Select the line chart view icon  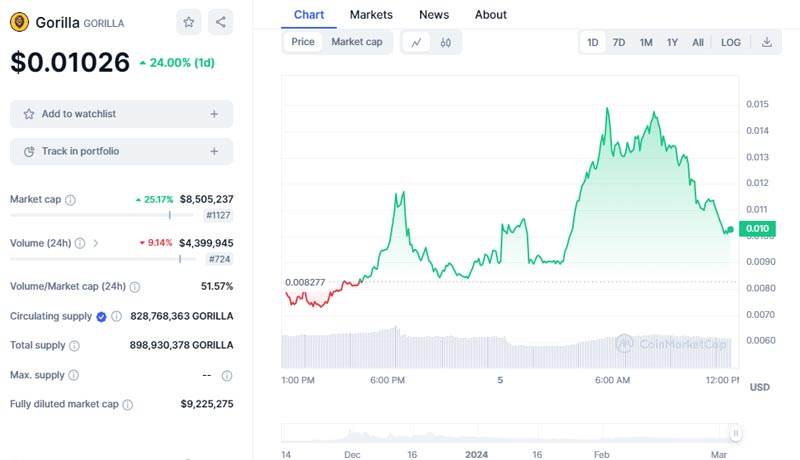tap(416, 42)
